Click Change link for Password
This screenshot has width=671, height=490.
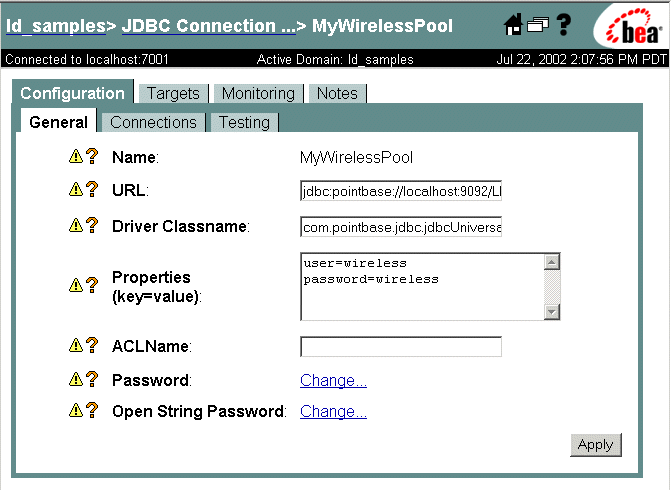coord(333,380)
